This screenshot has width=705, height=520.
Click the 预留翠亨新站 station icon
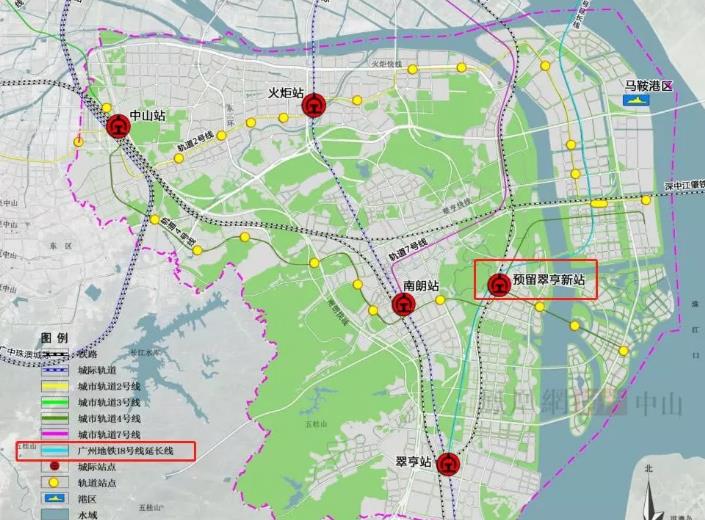497,284
